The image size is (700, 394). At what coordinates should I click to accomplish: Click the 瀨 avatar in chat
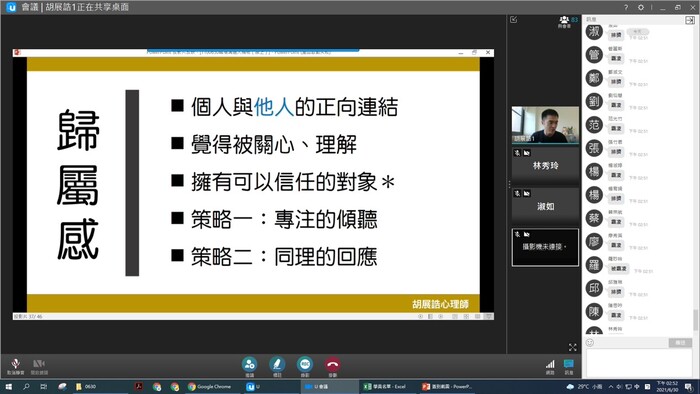(x=594, y=32)
